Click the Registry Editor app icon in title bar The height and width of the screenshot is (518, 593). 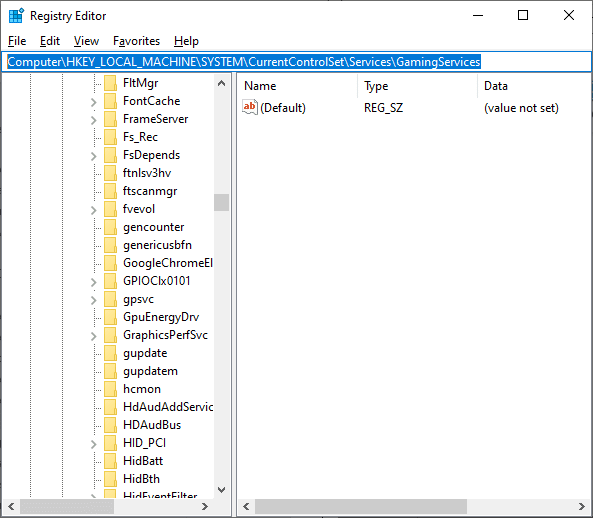[x=16, y=16]
